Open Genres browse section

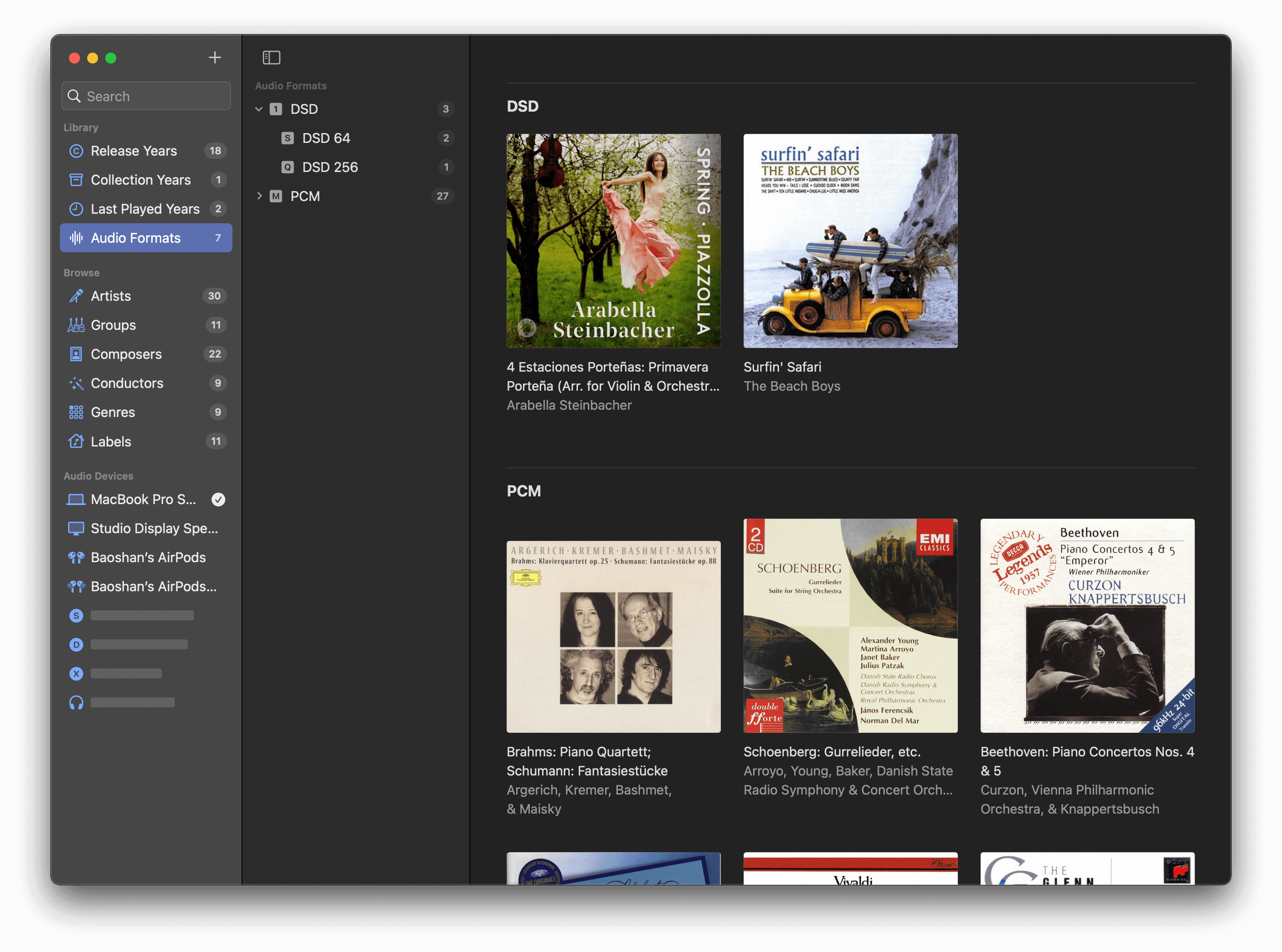(x=113, y=412)
